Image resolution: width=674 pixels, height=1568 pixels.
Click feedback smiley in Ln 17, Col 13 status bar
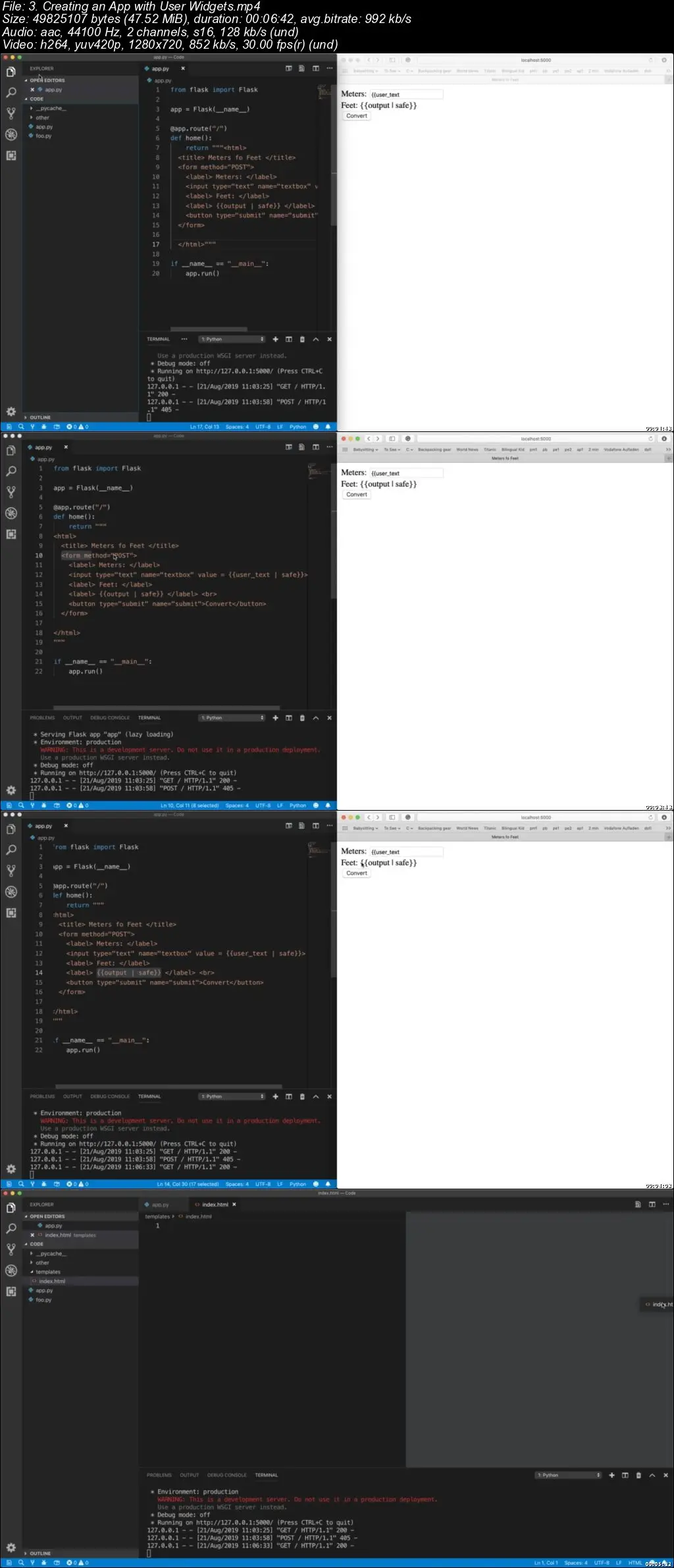coord(316,427)
